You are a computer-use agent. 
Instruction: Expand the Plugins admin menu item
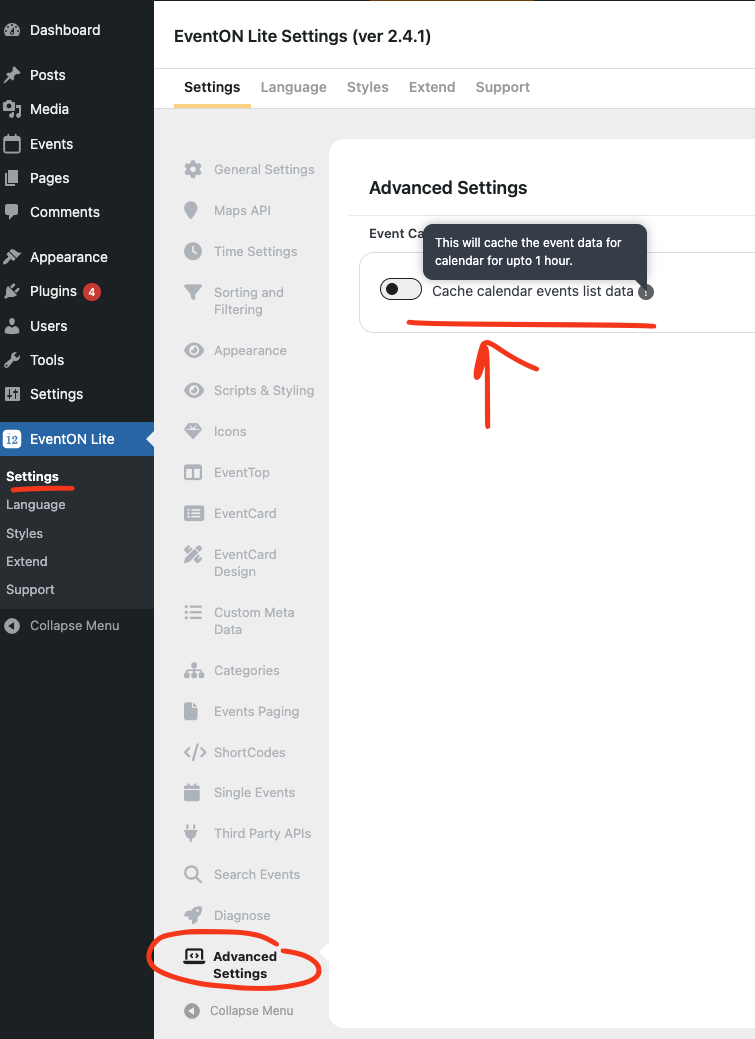point(53,291)
